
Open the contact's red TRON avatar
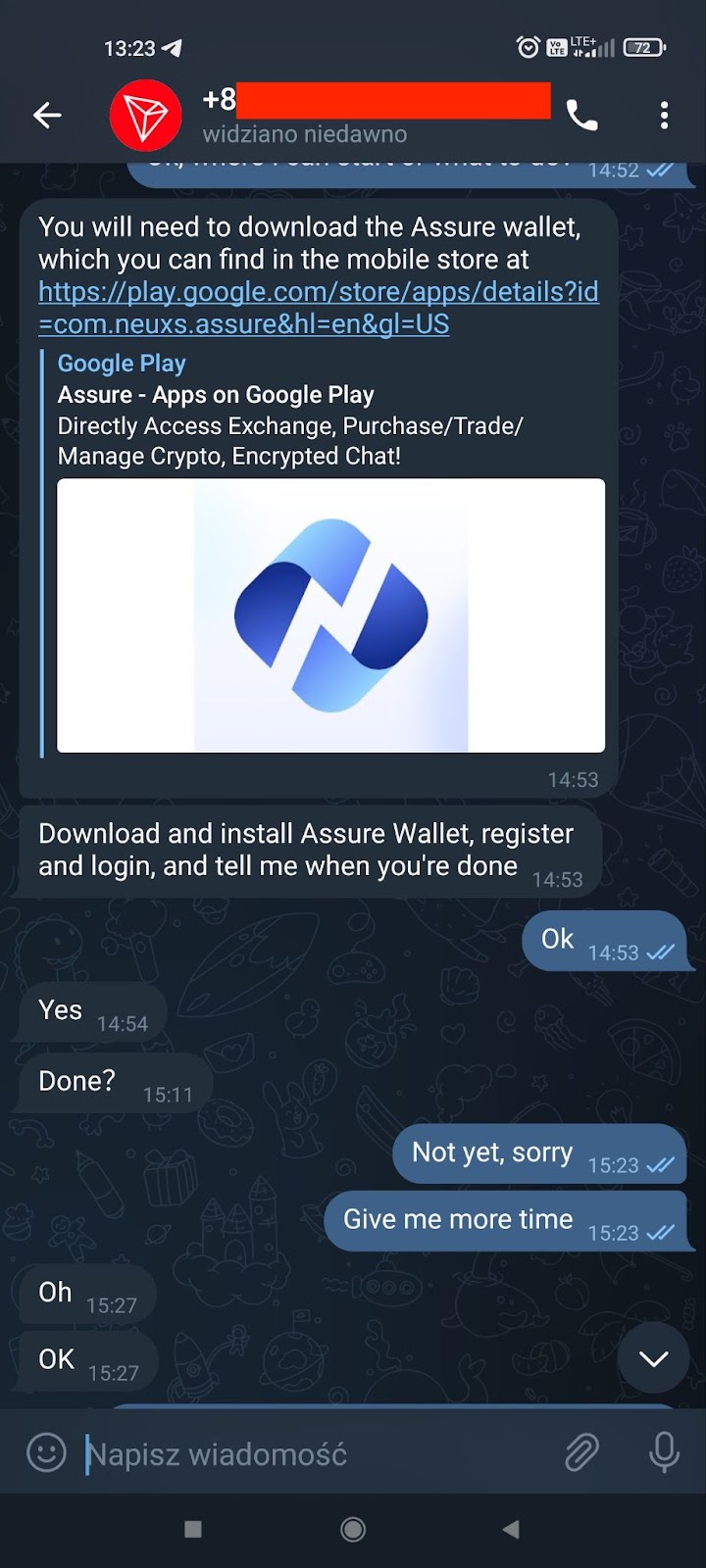[x=145, y=116]
